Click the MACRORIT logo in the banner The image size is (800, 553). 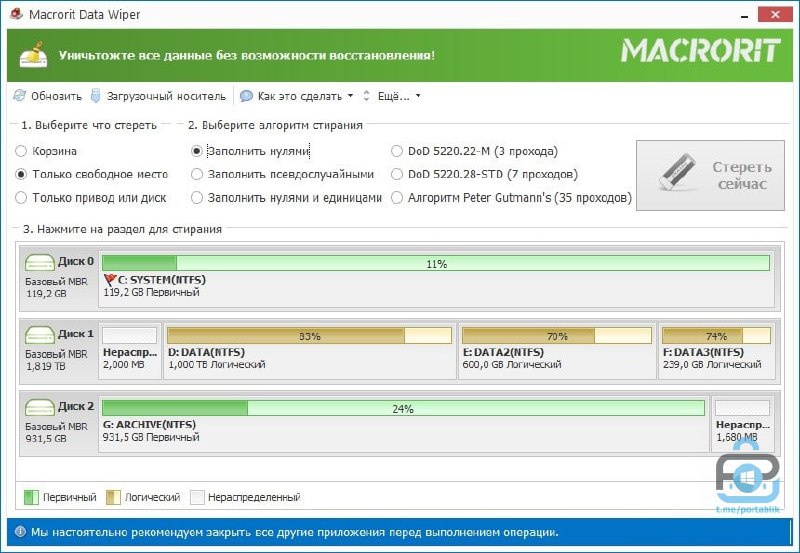[701, 51]
